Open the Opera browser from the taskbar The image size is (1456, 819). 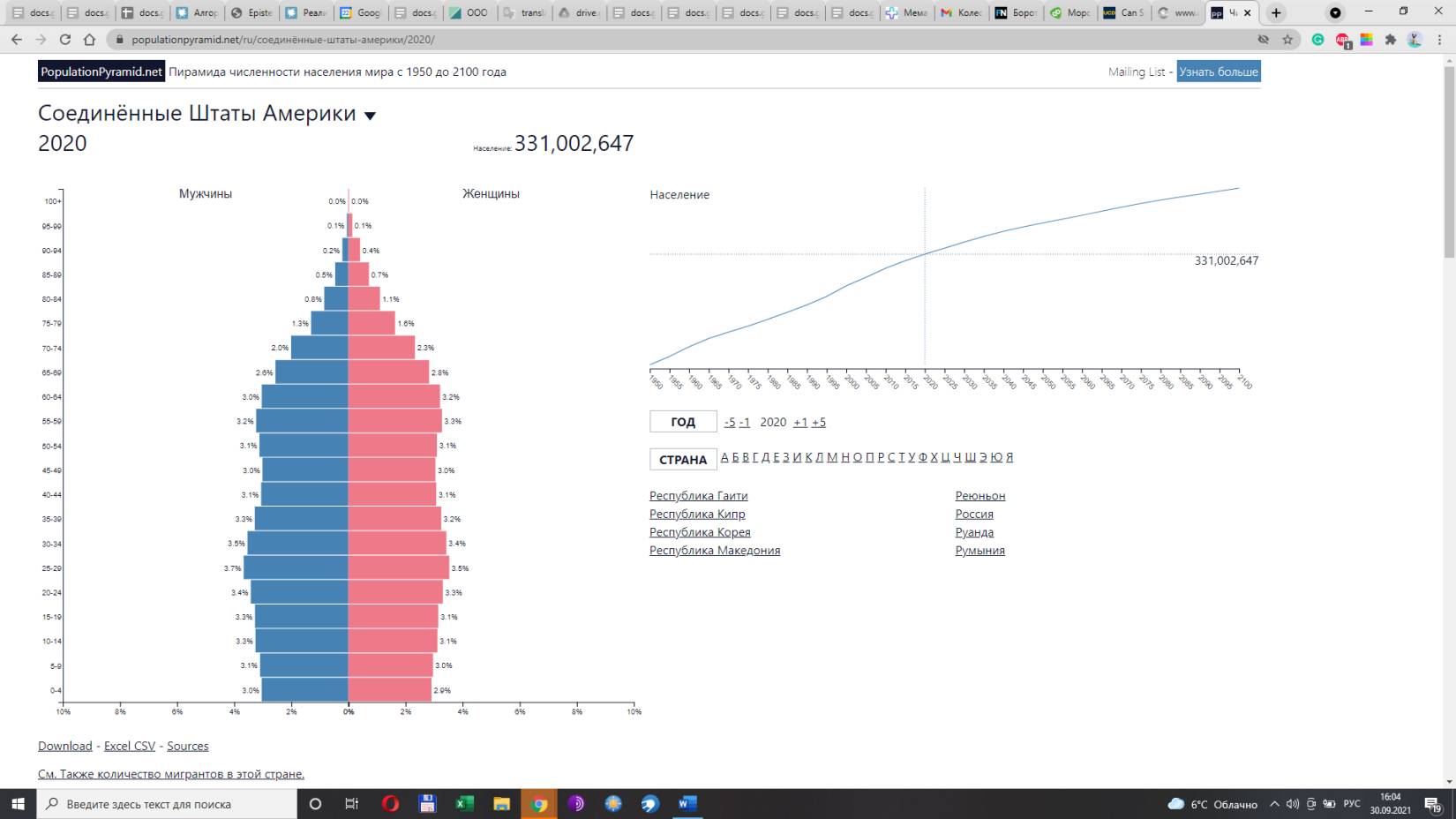tap(390, 803)
